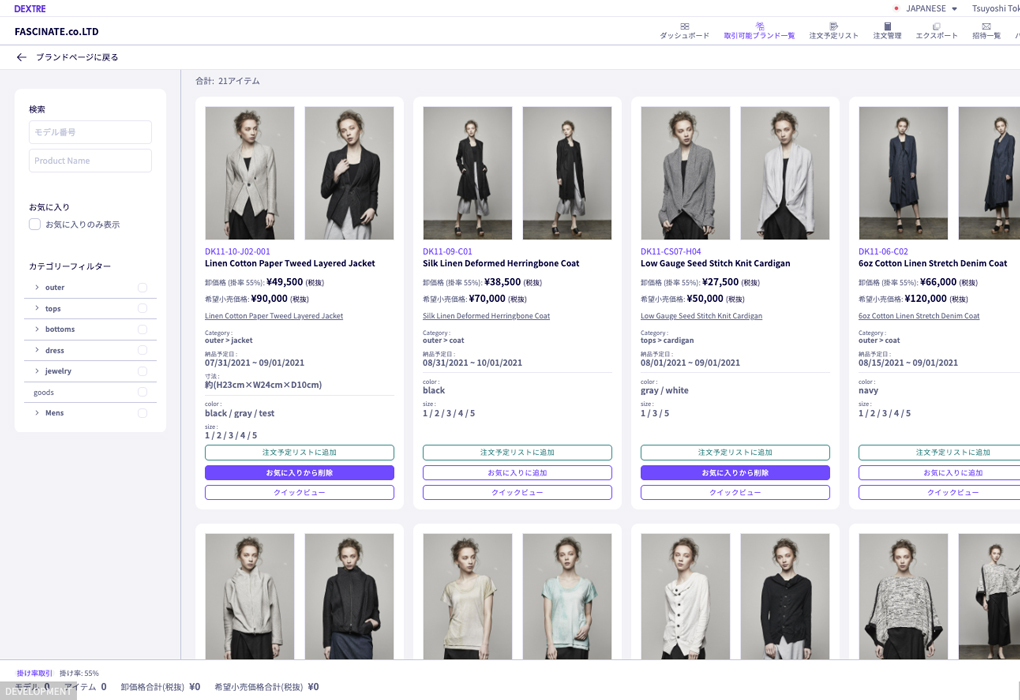Click ブランドページに戻る back link
Screen dimensions: 1020x700
[x=77, y=57]
